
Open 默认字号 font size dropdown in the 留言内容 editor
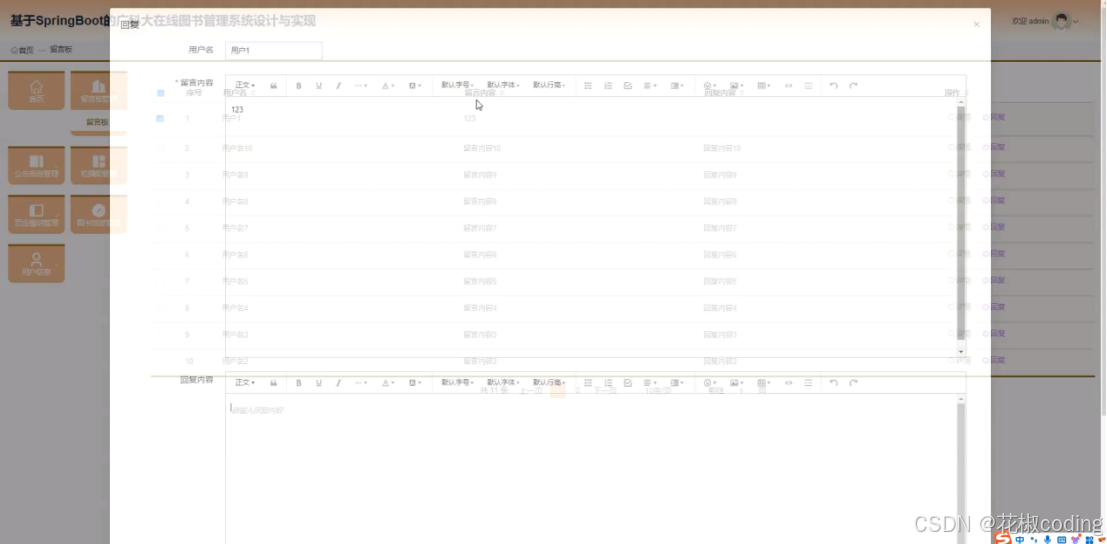457,85
